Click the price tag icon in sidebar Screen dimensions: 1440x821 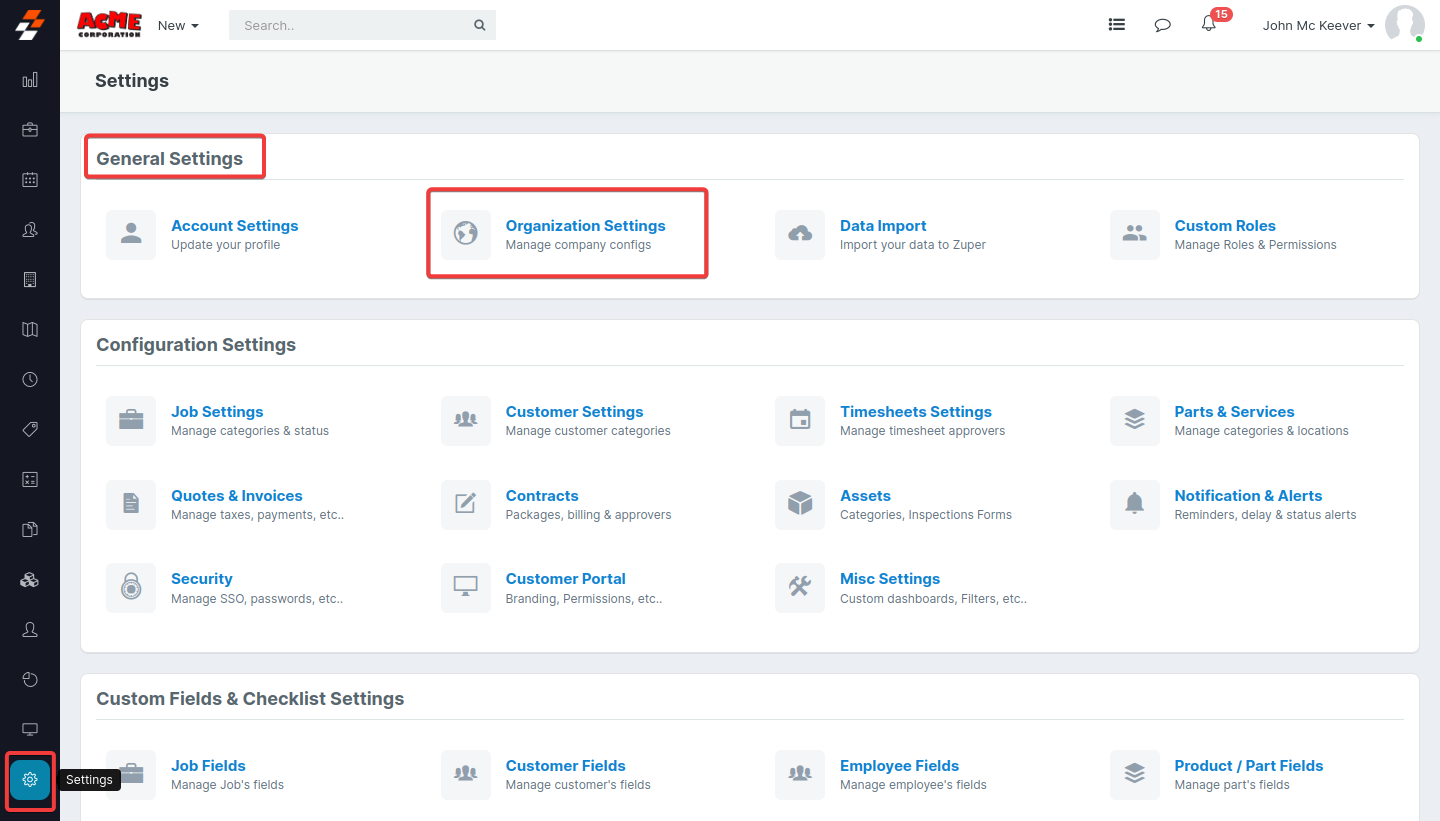[30, 430]
